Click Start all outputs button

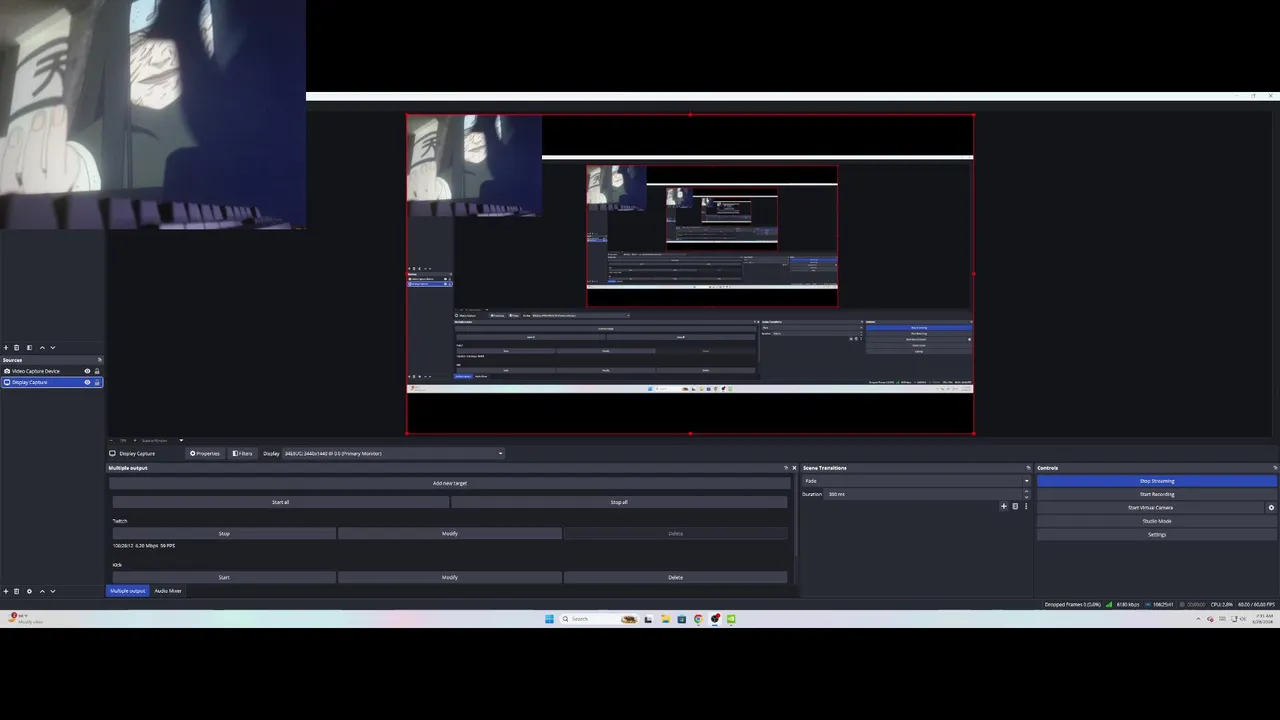pyautogui.click(x=280, y=502)
